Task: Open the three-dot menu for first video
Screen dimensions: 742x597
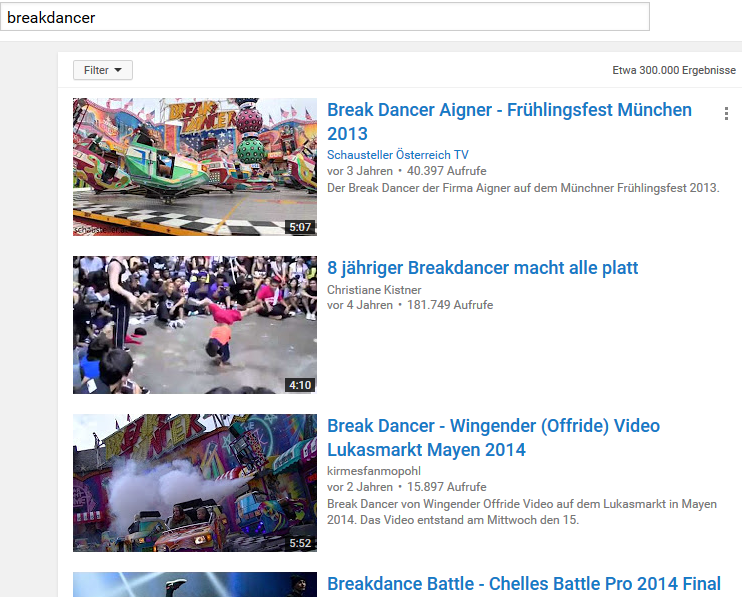Action: (x=726, y=114)
